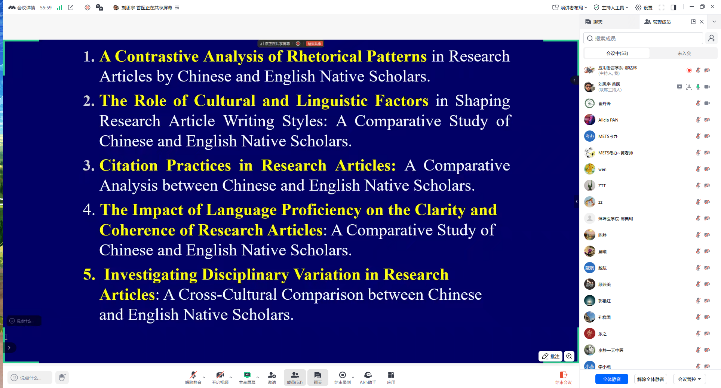
Task: Select the second tab under the member search
Action: point(684,53)
